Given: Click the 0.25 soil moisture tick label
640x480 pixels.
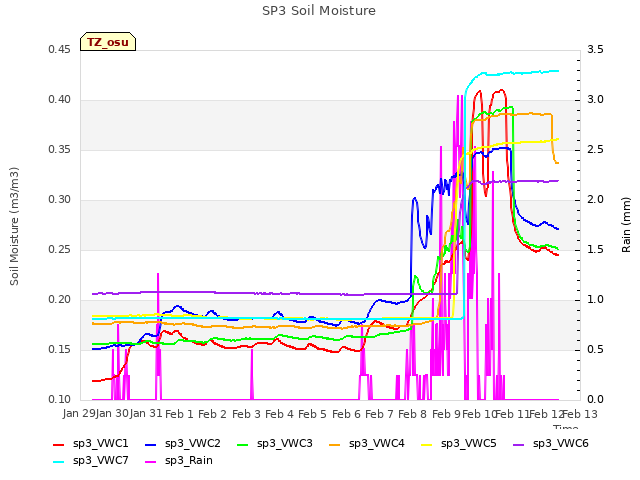Looking at the screenshot, I should point(60,250).
